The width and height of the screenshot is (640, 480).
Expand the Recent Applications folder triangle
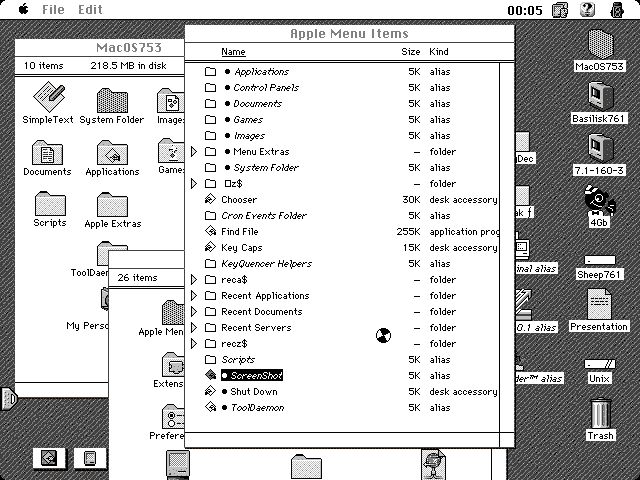pos(194,296)
